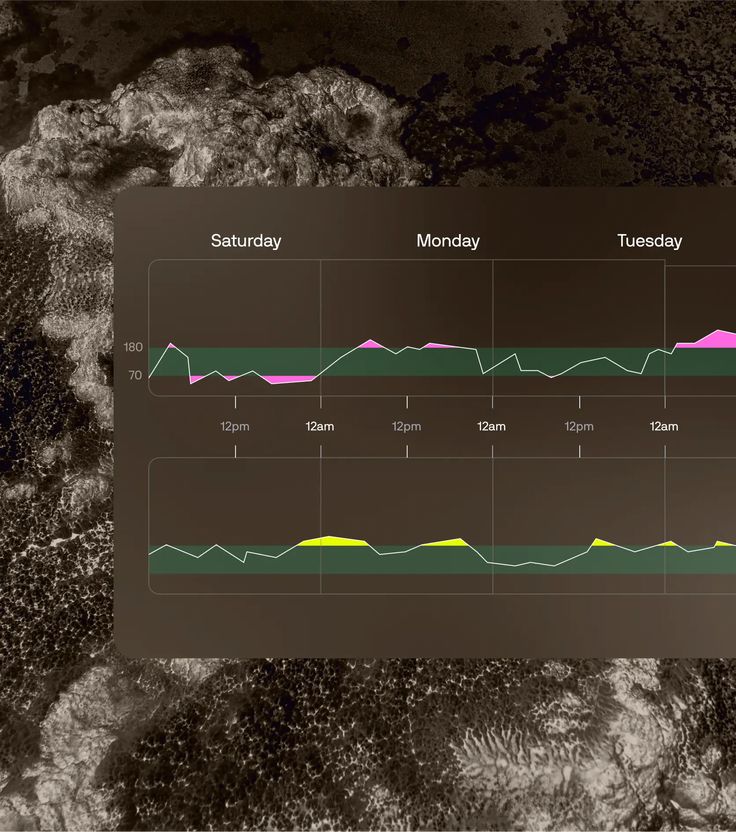Click the pink low area before Saturday midnight
This screenshot has width=736, height=832.
point(289,379)
